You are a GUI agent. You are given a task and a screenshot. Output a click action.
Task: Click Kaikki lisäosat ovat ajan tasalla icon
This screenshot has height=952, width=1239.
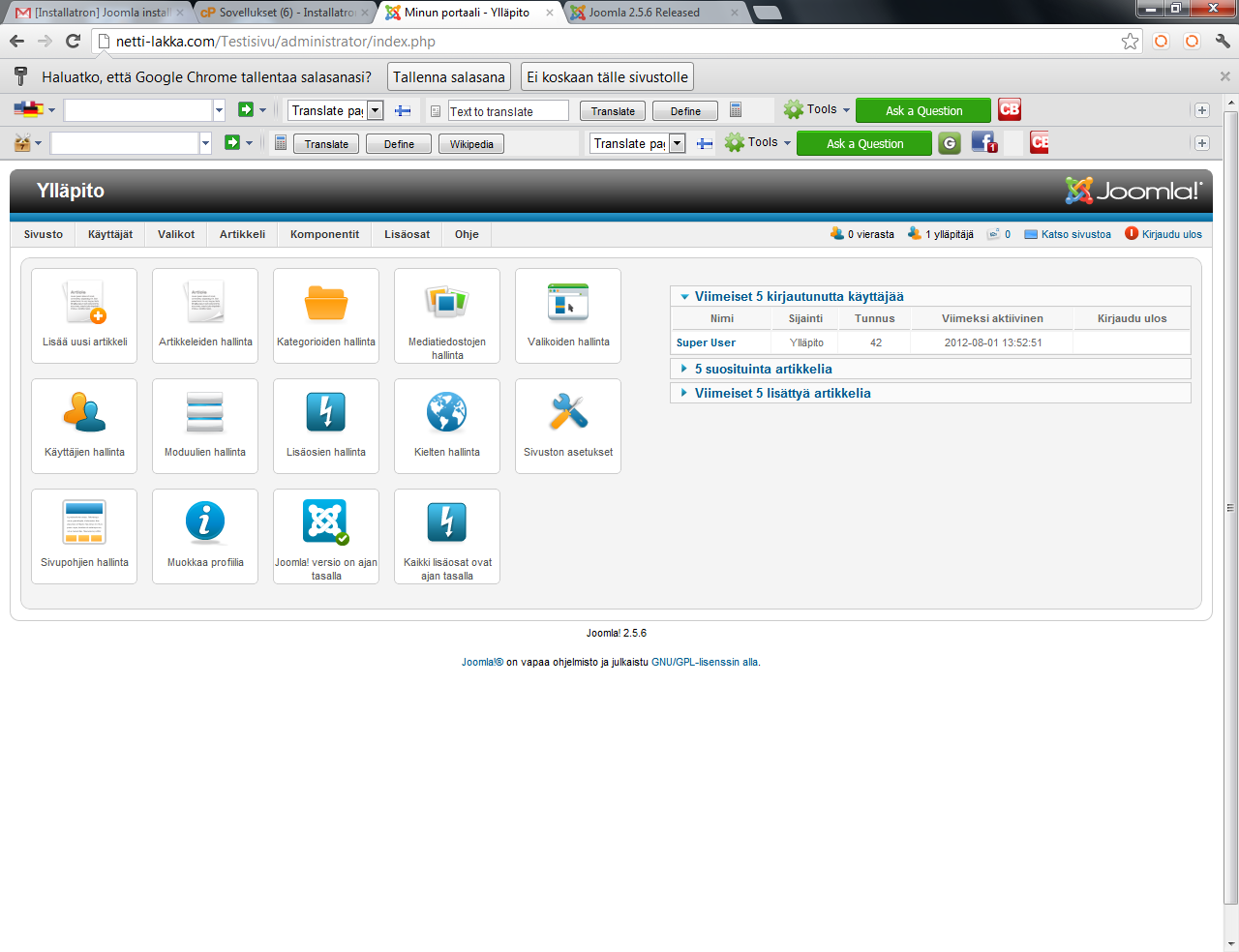pos(447,536)
